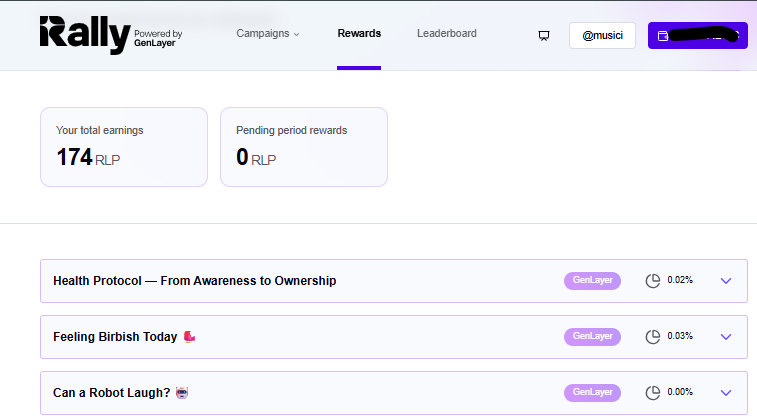Click GenLayer badge on Robot Laugh row
757x418 pixels.
click(x=592, y=392)
